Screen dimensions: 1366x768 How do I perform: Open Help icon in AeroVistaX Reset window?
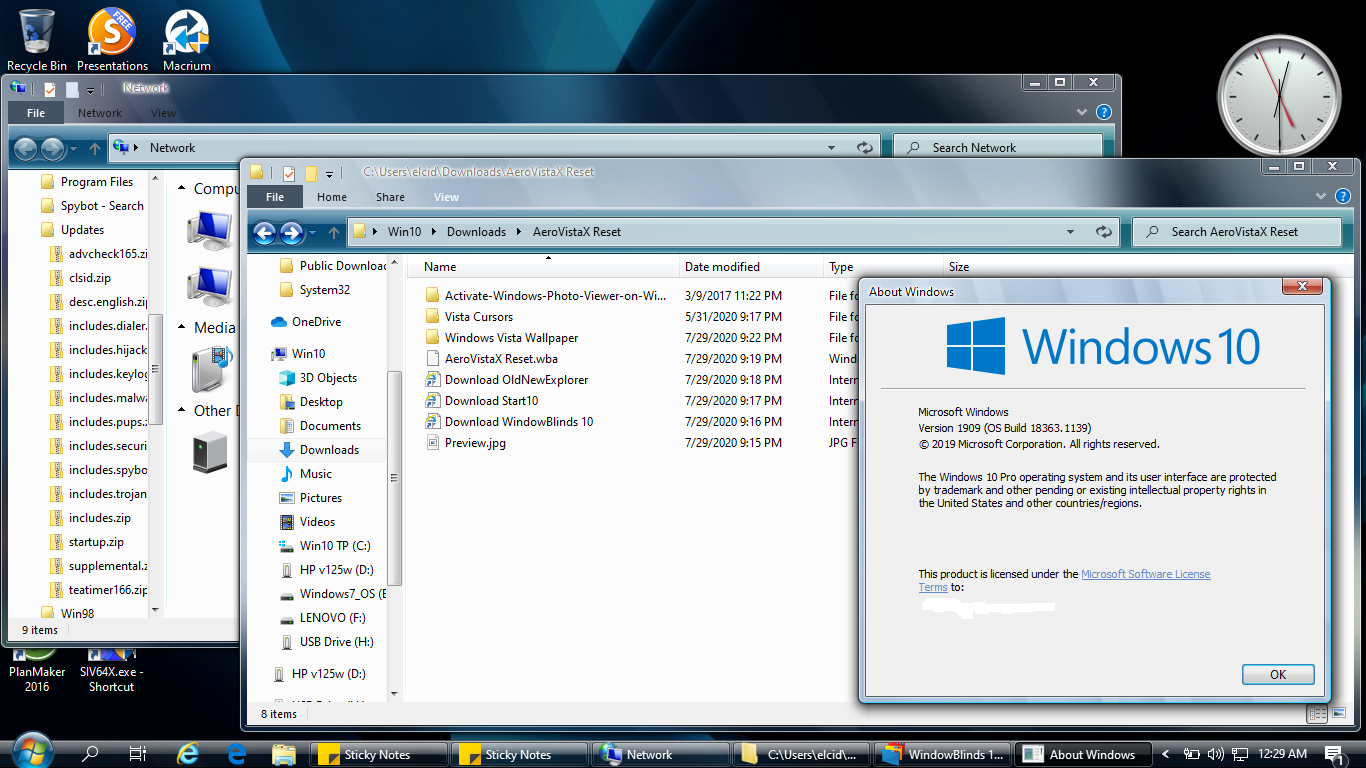point(1342,196)
